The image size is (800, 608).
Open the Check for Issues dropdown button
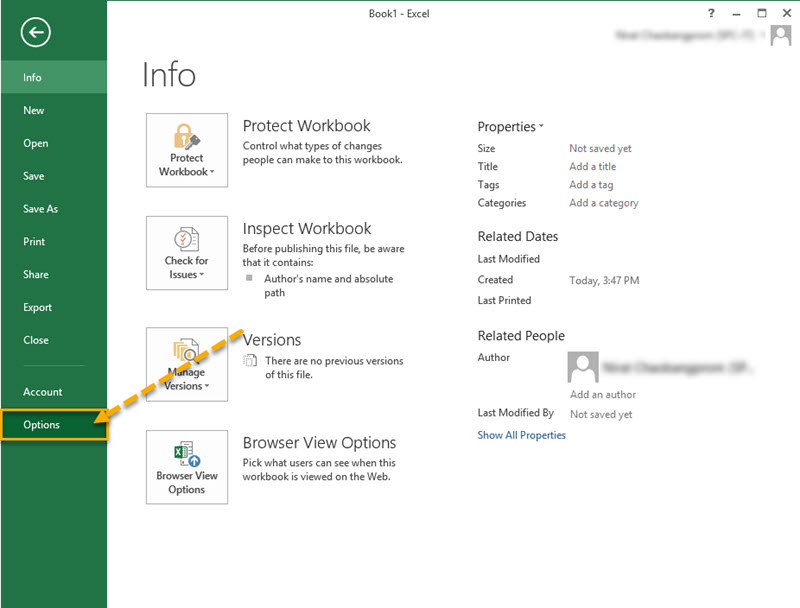pyautogui.click(x=187, y=253)
